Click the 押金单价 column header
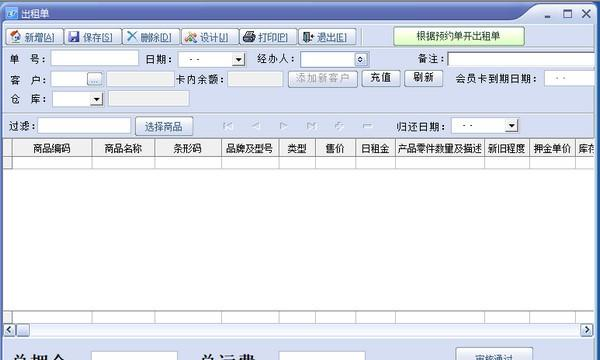 pos(552,148)
